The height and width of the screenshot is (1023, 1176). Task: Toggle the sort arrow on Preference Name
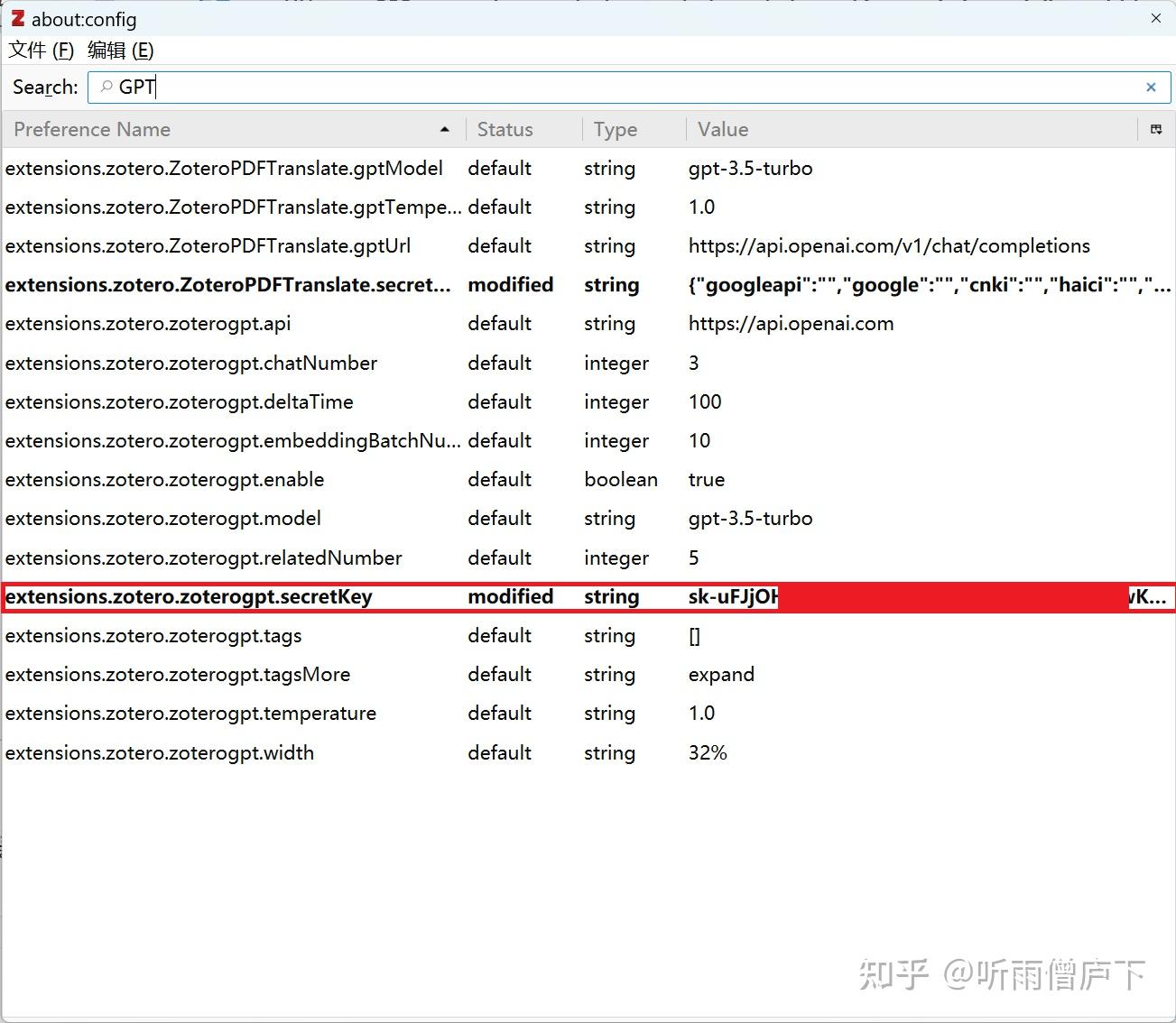(444, 129)
